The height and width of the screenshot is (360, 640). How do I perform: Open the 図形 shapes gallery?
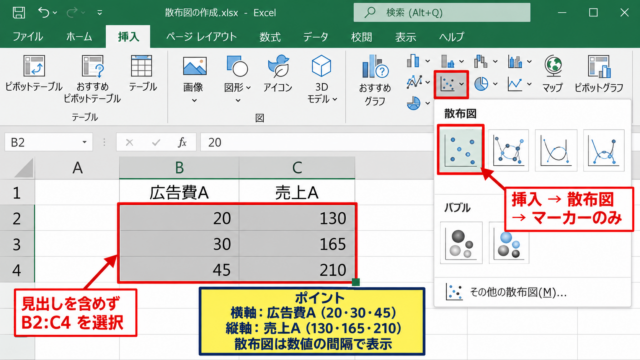pyautogui.click(x=237, y=78)
